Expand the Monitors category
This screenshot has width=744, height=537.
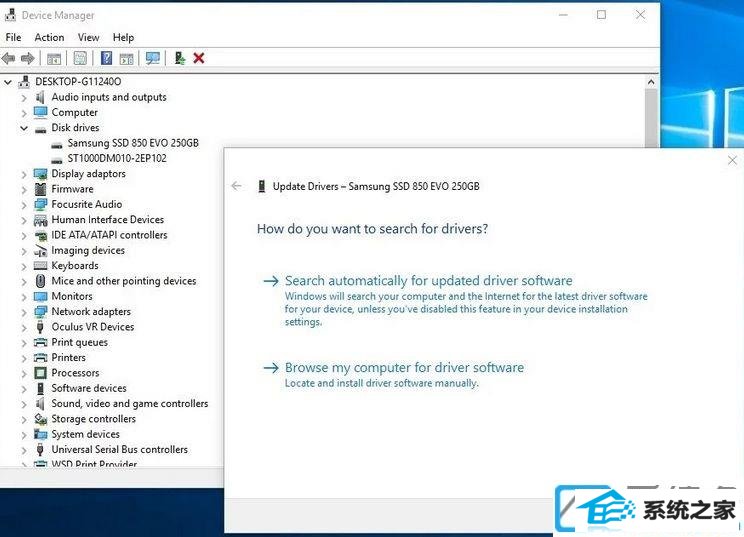24,297
